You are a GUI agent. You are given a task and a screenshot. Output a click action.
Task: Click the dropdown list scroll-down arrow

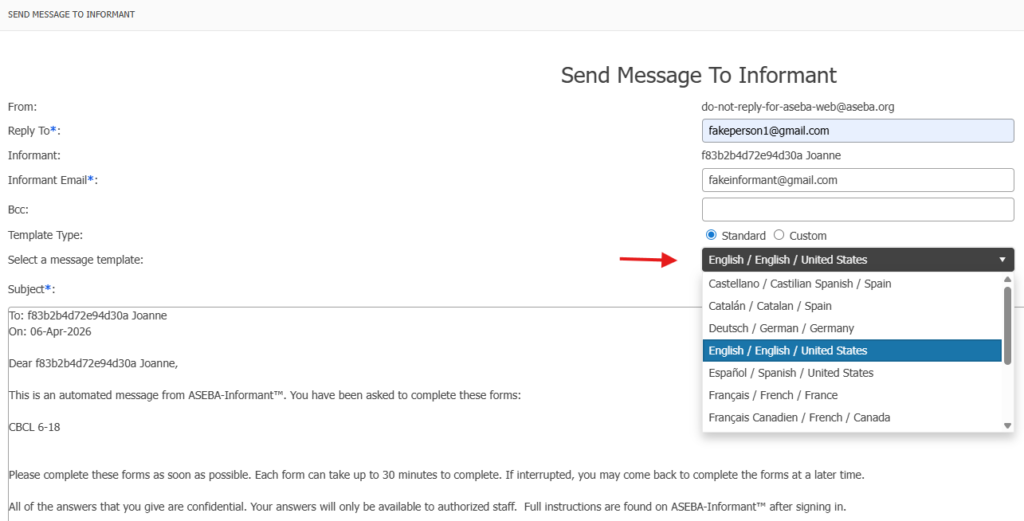[1007, 426]
